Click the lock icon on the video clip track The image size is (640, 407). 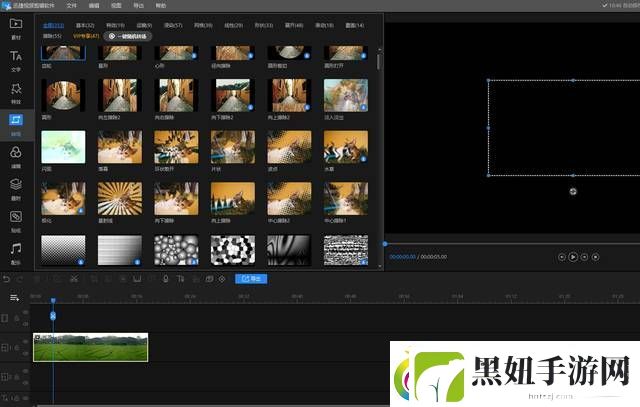(16, 347)
